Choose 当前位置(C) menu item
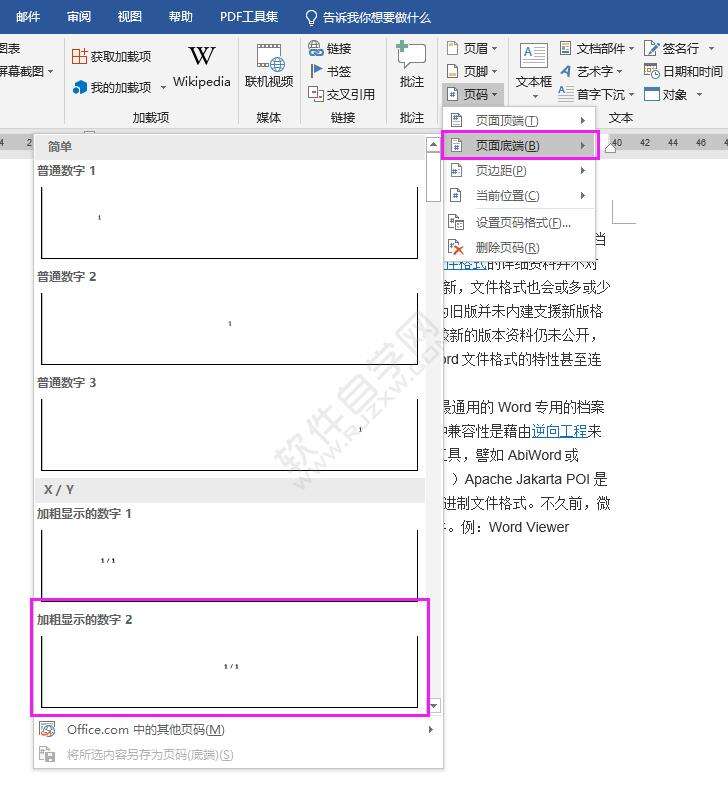This screenshot has width=728, height=801. pos(520,195)
